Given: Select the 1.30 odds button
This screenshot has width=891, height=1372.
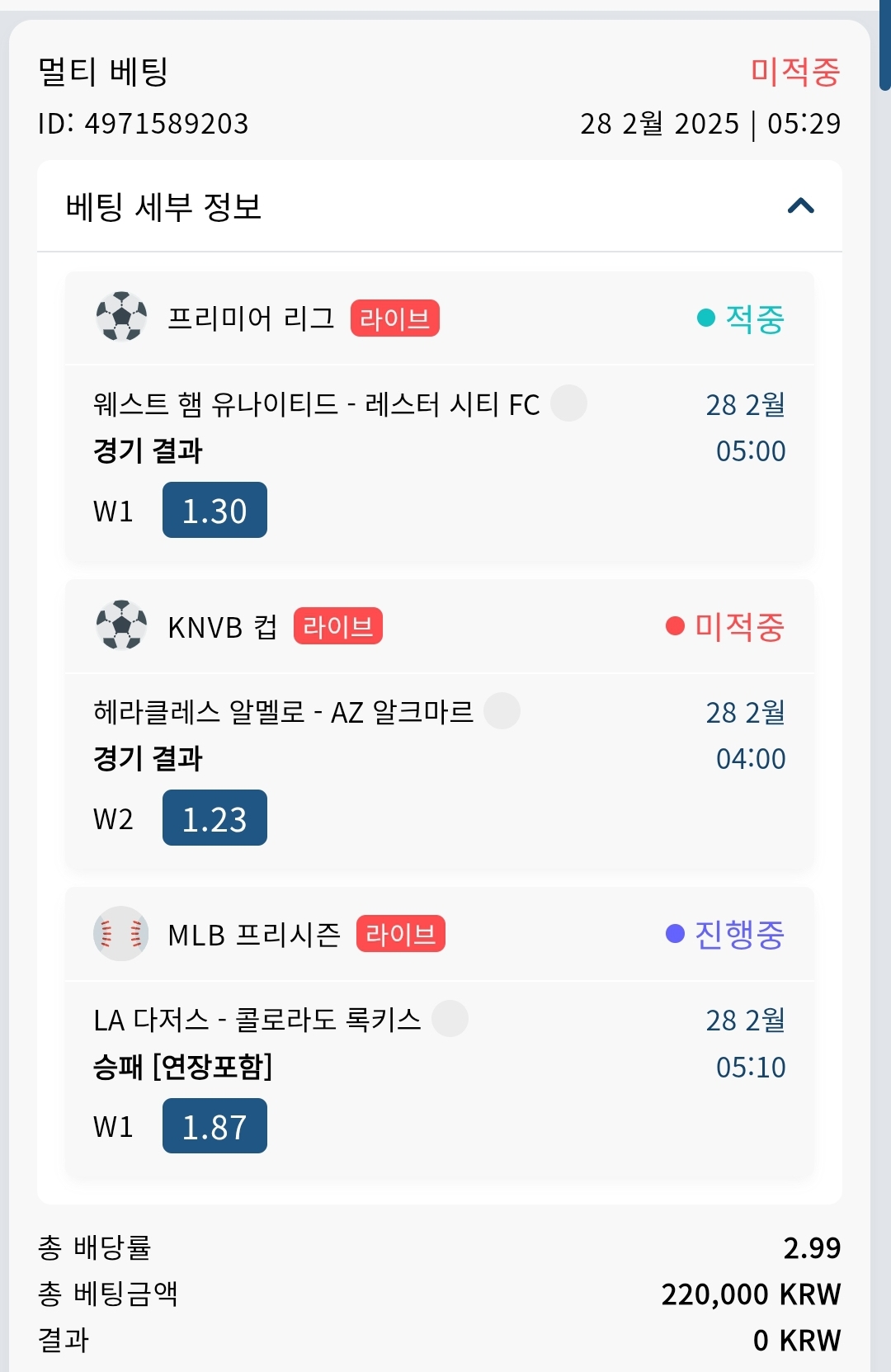Looking at the screenshot, I should (x=214, y=511).
